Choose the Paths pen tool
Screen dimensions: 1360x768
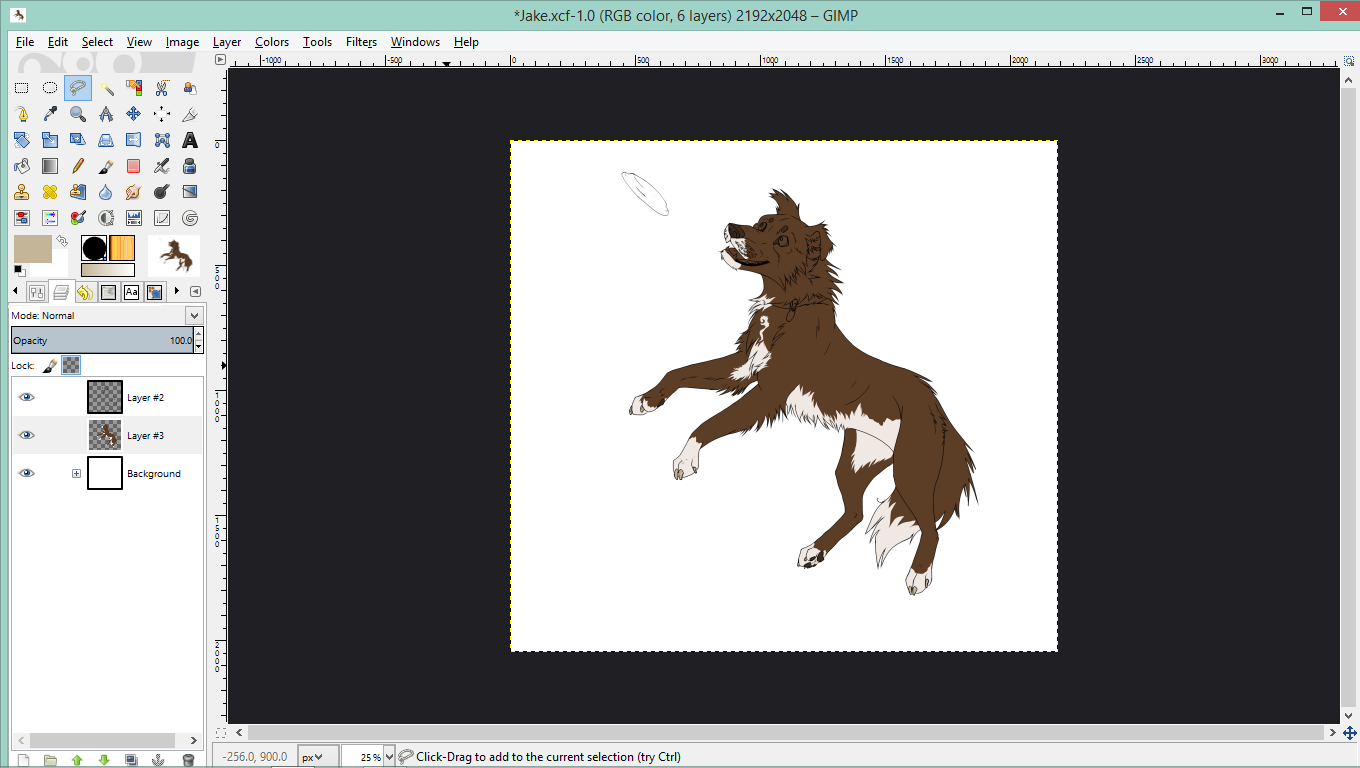tap(21, 114)
